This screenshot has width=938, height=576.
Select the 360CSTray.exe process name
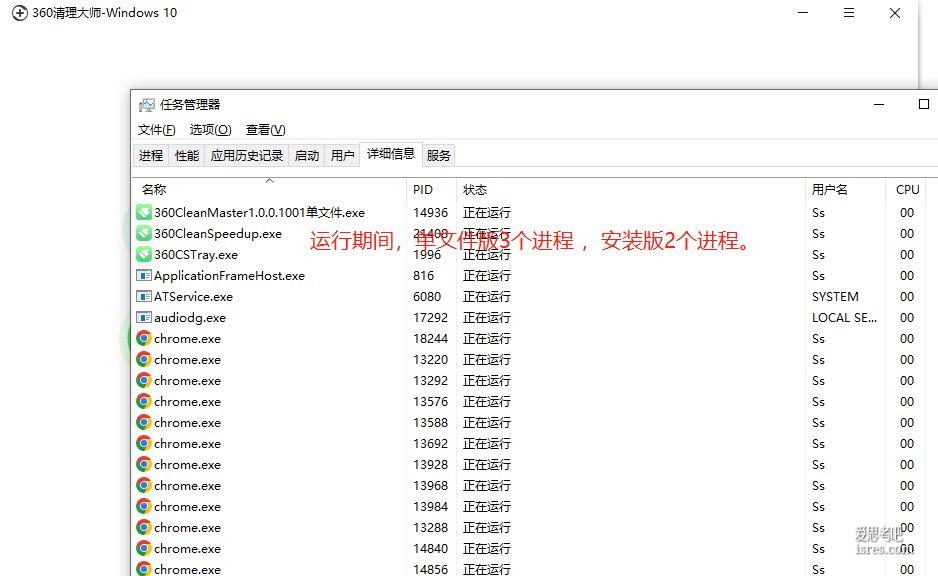pyautogui.click(x=196, y=255)
